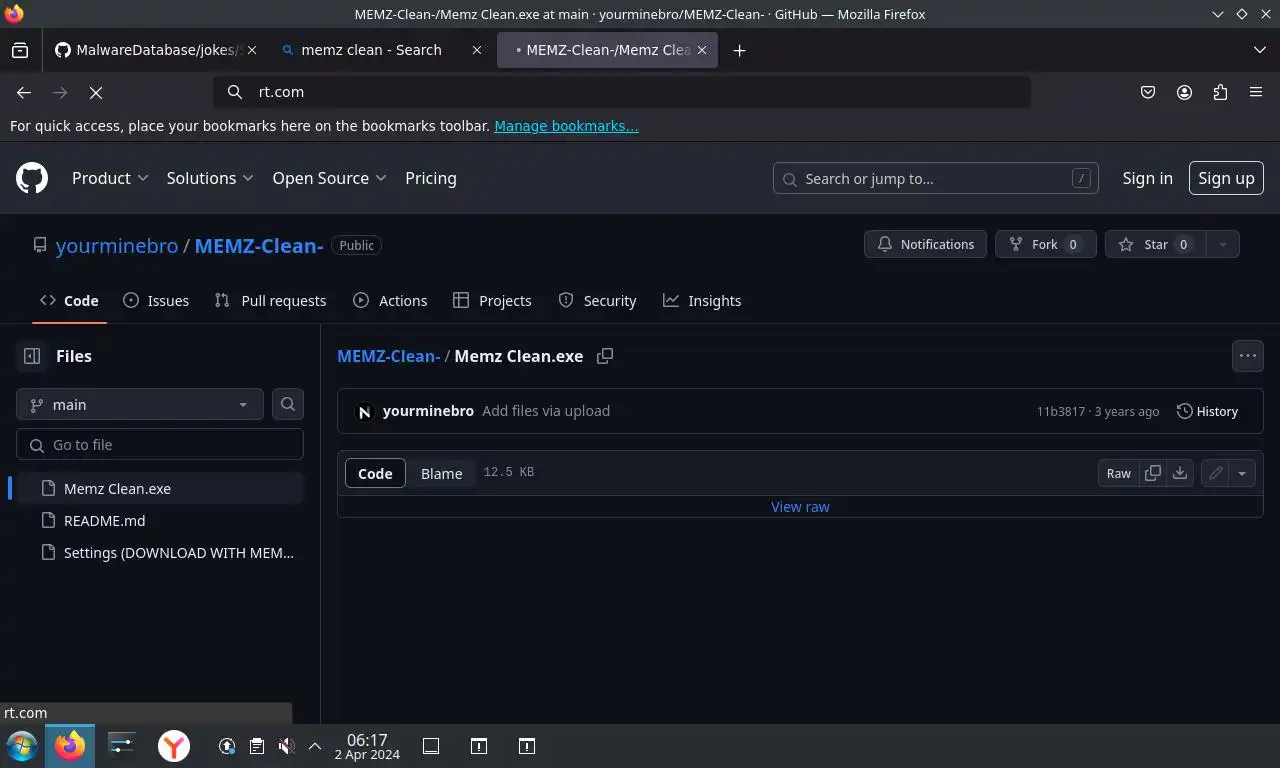Close the MalwareDatabase tab

coord(252,50)
